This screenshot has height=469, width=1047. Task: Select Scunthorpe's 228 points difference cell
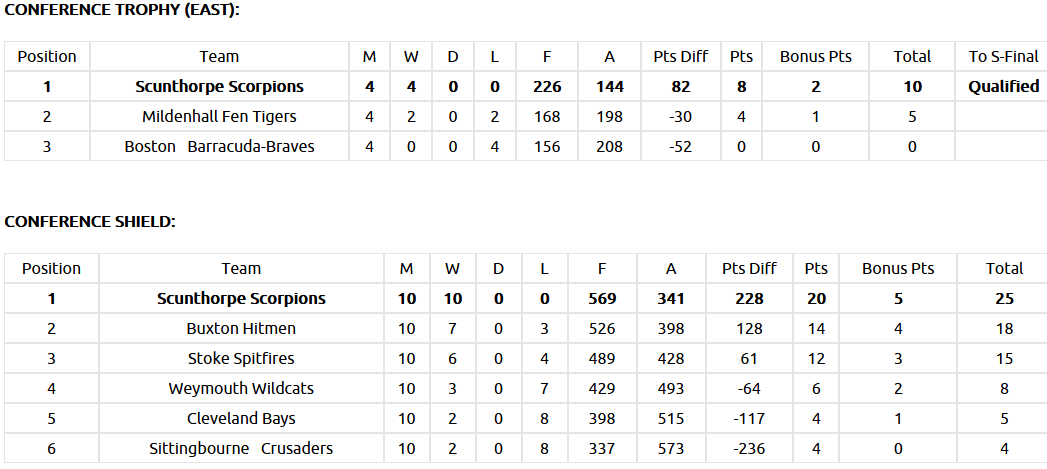(749, 298)
